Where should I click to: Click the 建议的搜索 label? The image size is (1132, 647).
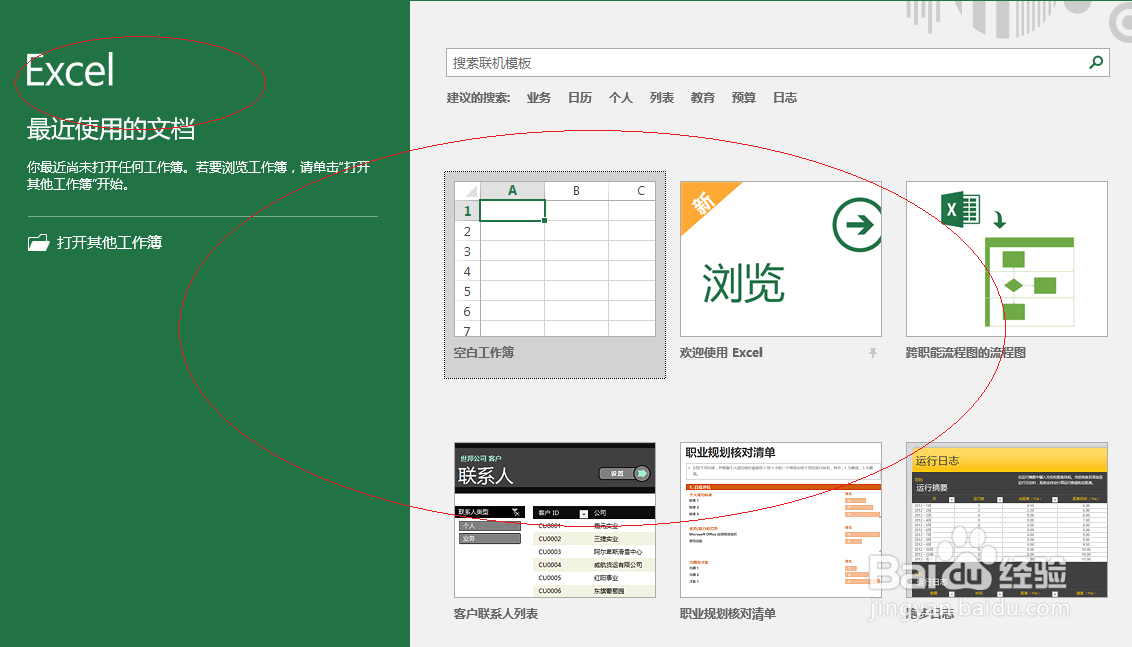[x=478, y=97]
